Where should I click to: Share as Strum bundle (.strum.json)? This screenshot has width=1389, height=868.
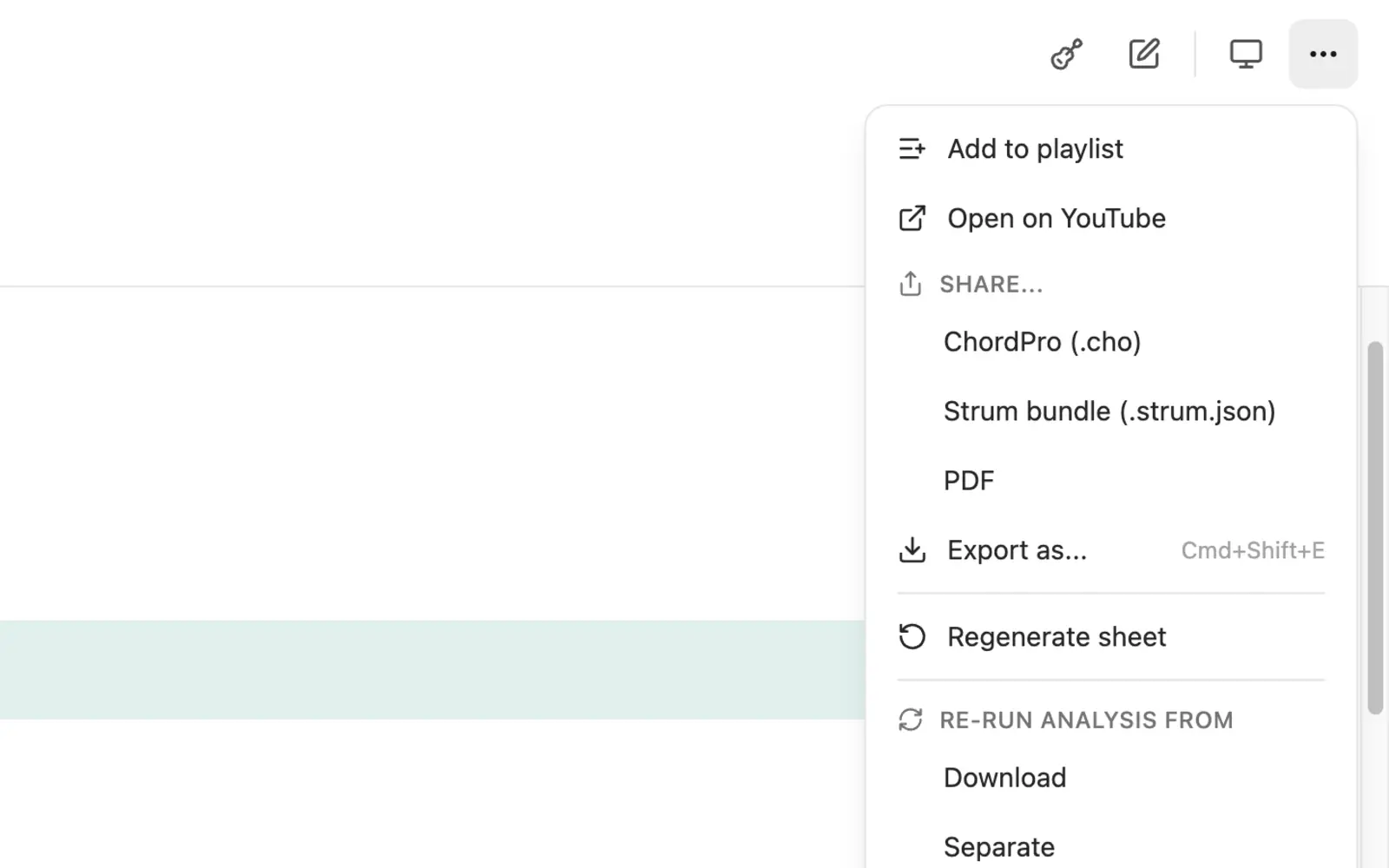(1111, 411)
